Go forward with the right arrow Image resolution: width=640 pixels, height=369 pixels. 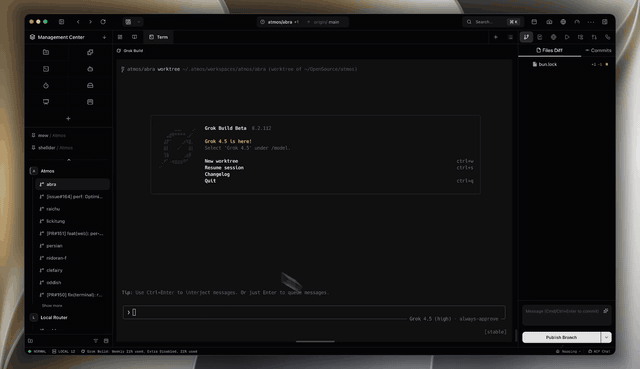pos(91,22)
